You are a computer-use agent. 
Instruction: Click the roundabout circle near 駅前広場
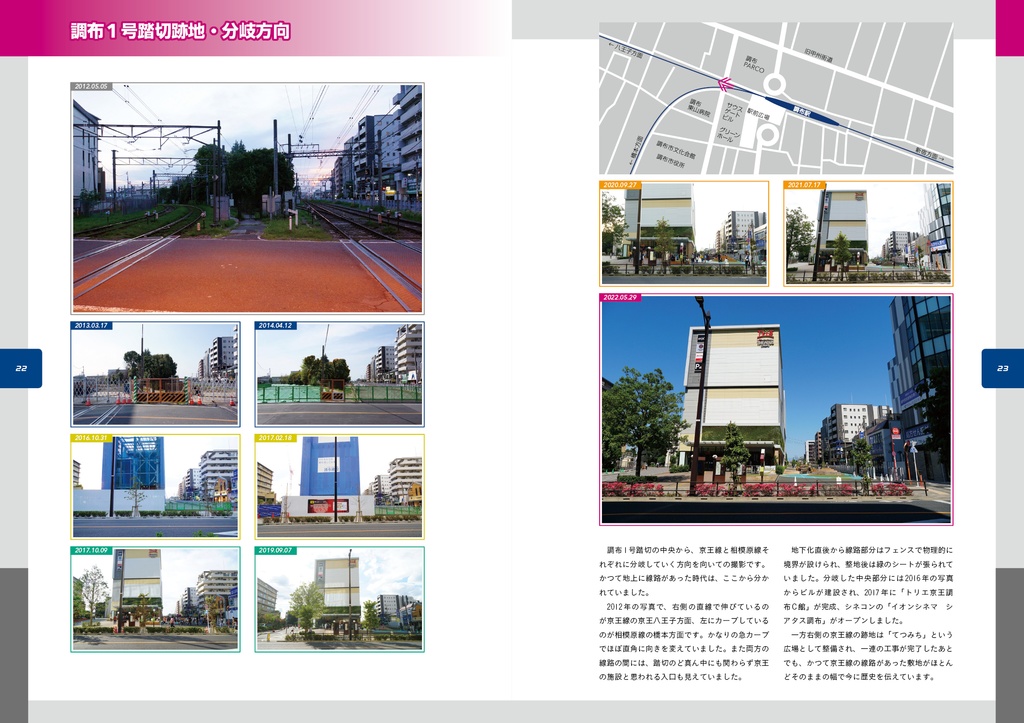[x=768, y=135]
